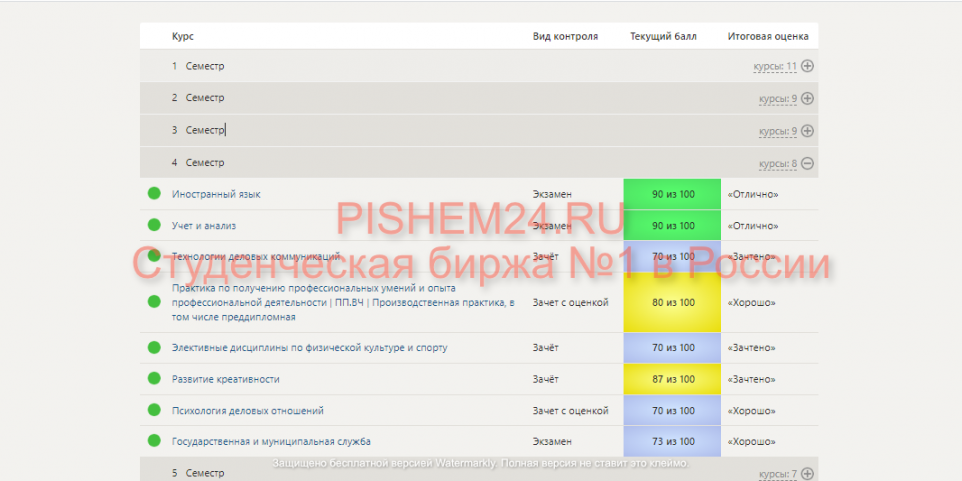Screen dimensions: 962x481
Task: Open the Развитие креативности course
Action: pyautogui.click(x=225, y=379)
